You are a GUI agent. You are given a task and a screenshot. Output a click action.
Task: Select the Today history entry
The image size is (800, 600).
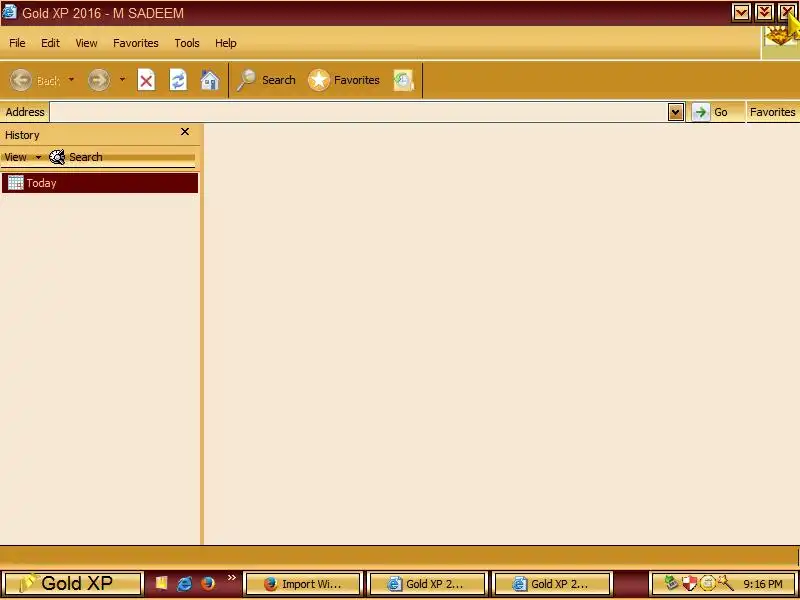(x=100, y=183)
